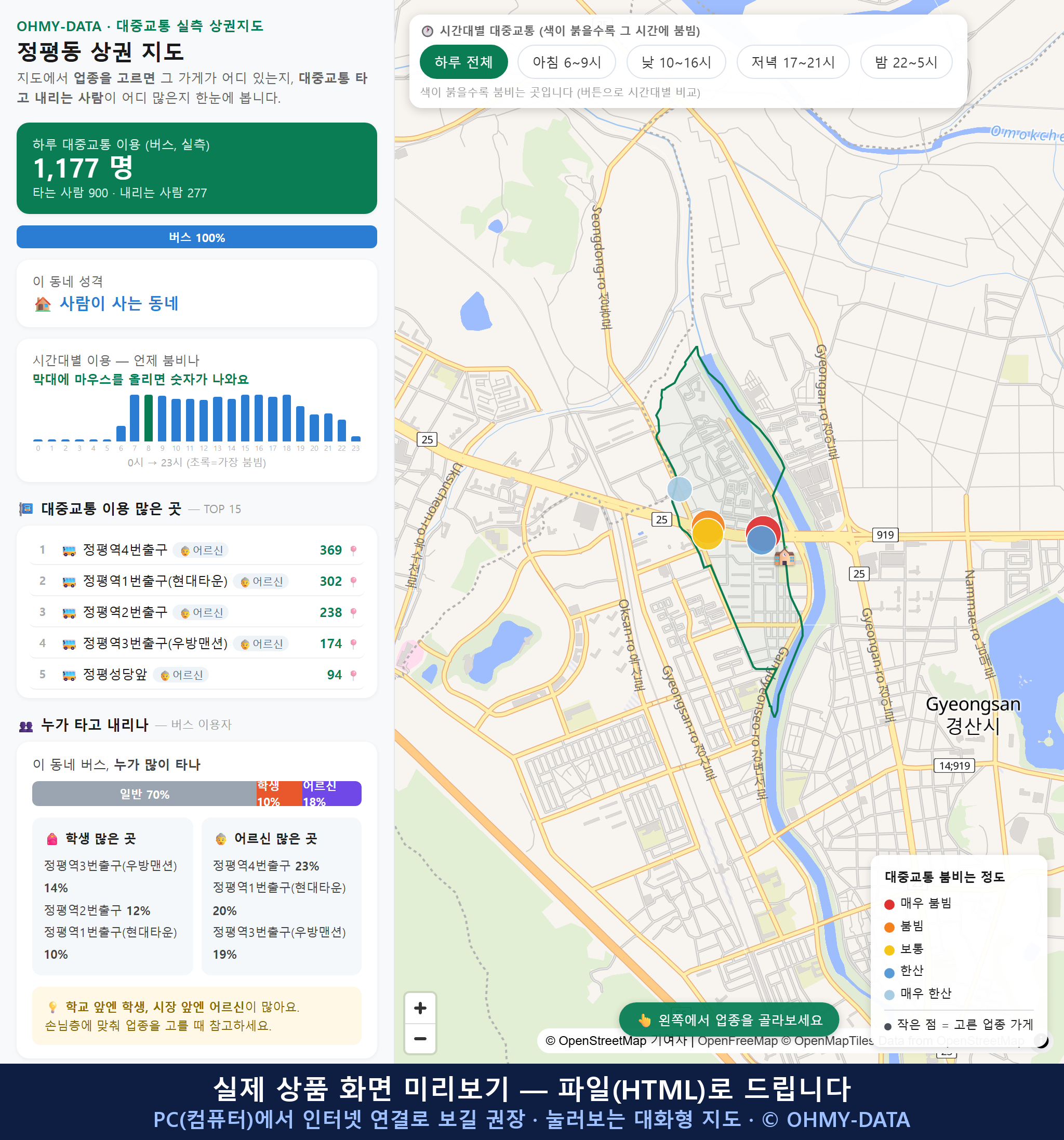Screen dimensions: 1064x1140
Task: Click the house icon next to 사람이 사는 동네
Action: pyautogui.click(x=43, y=304)
